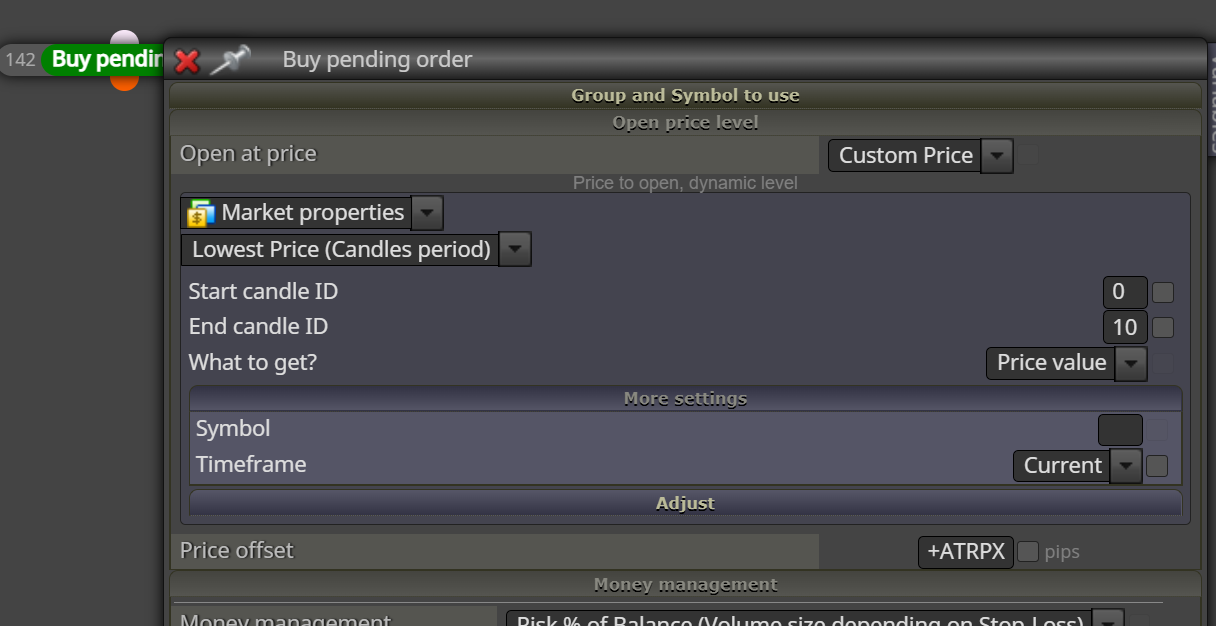1216x626 pixels.
Task: Expand the Adjust section header
Action: [685, 503]
